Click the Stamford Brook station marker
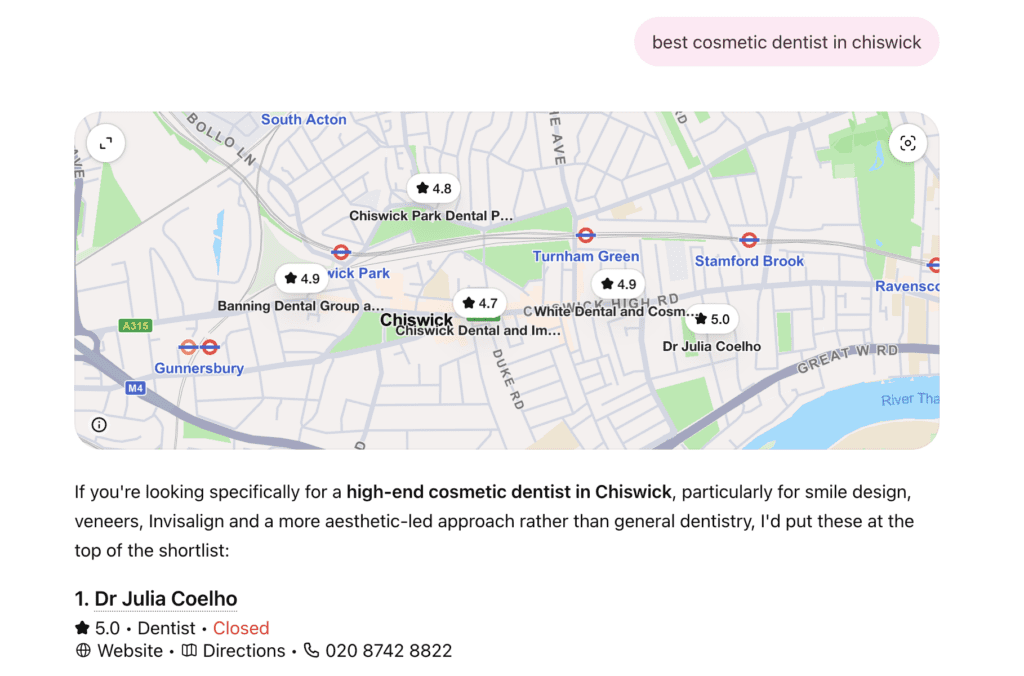 coord(748,240)
